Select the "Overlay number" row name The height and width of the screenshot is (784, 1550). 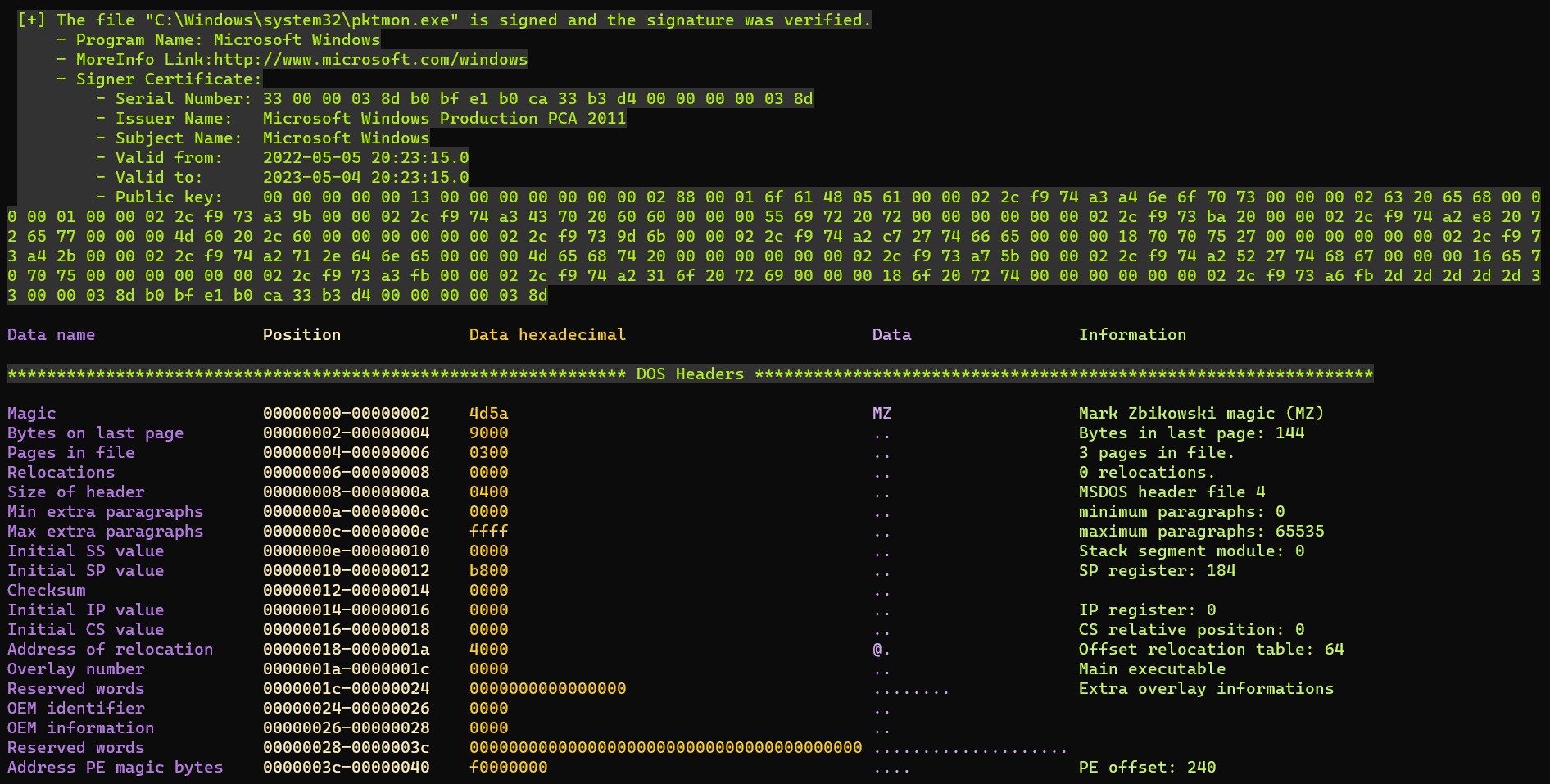pyautogui.click(x=76, y=669)
